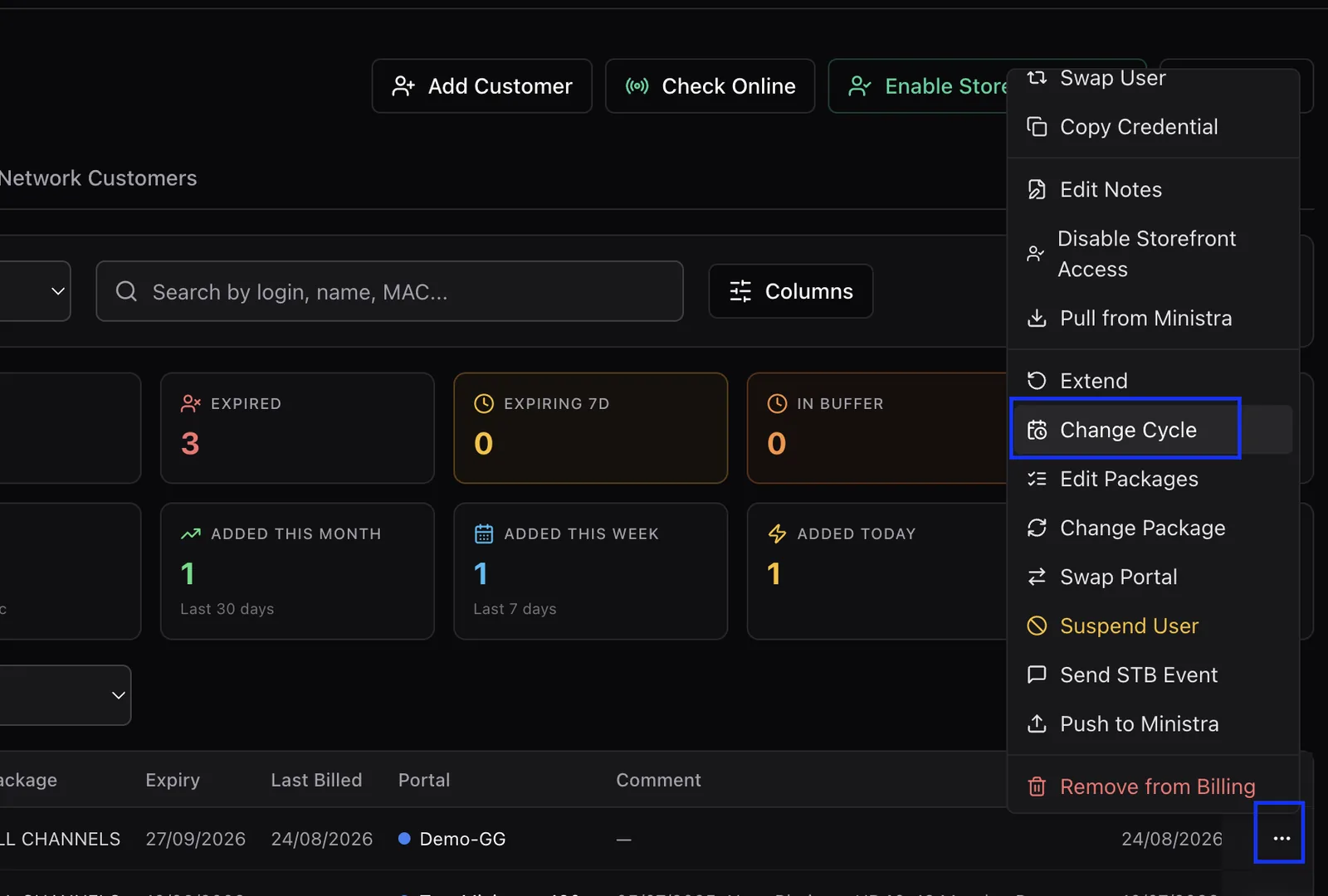Click the Edit Notes document icon
1328x896 pixels.
click(x=1037, y=190)
